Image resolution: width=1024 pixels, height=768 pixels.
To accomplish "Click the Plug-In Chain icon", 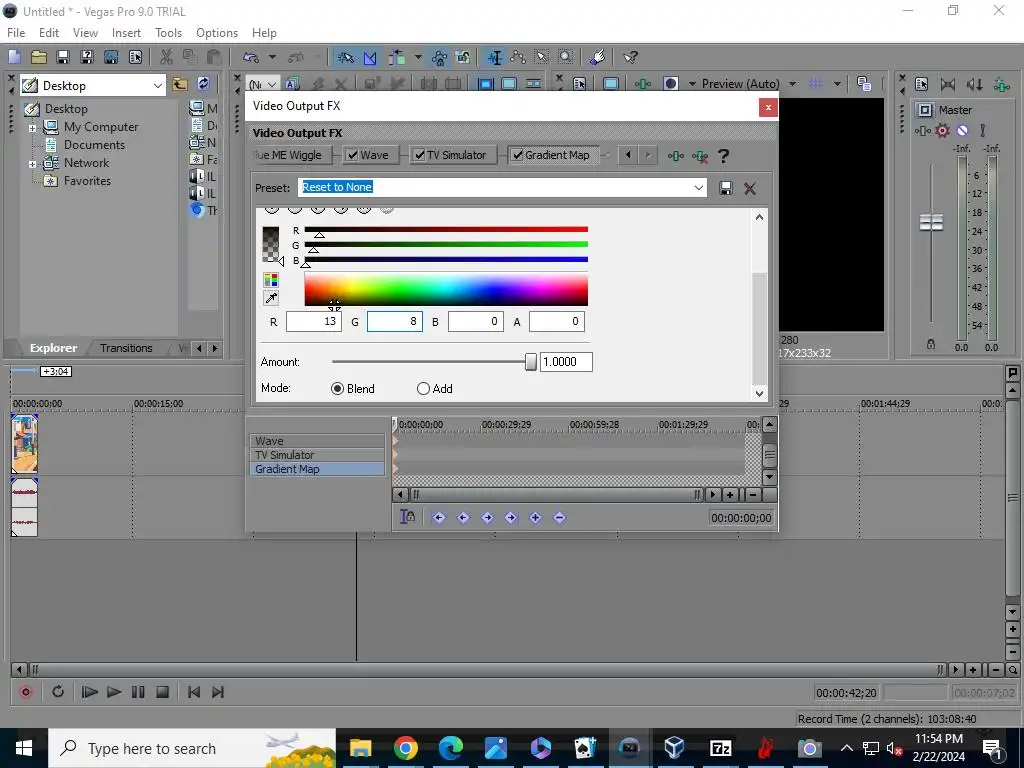I will point(676,156).
